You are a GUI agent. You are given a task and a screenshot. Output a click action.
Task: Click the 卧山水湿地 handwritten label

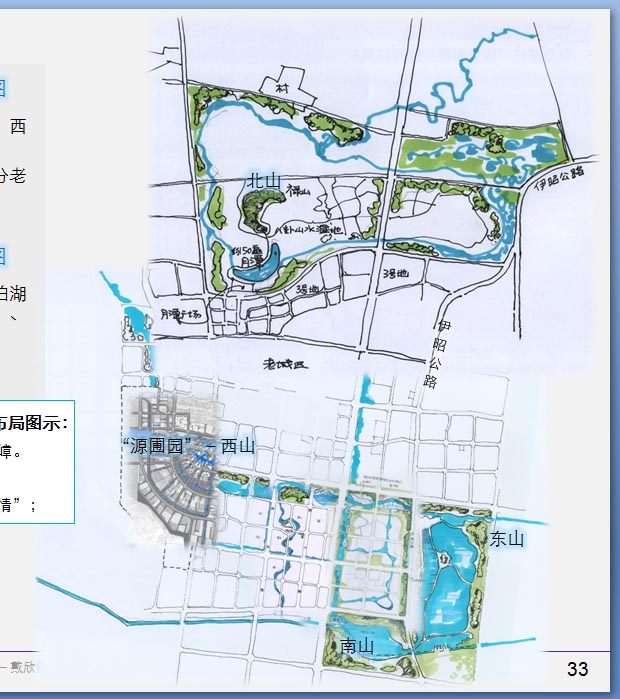click(x=310, y=230)
